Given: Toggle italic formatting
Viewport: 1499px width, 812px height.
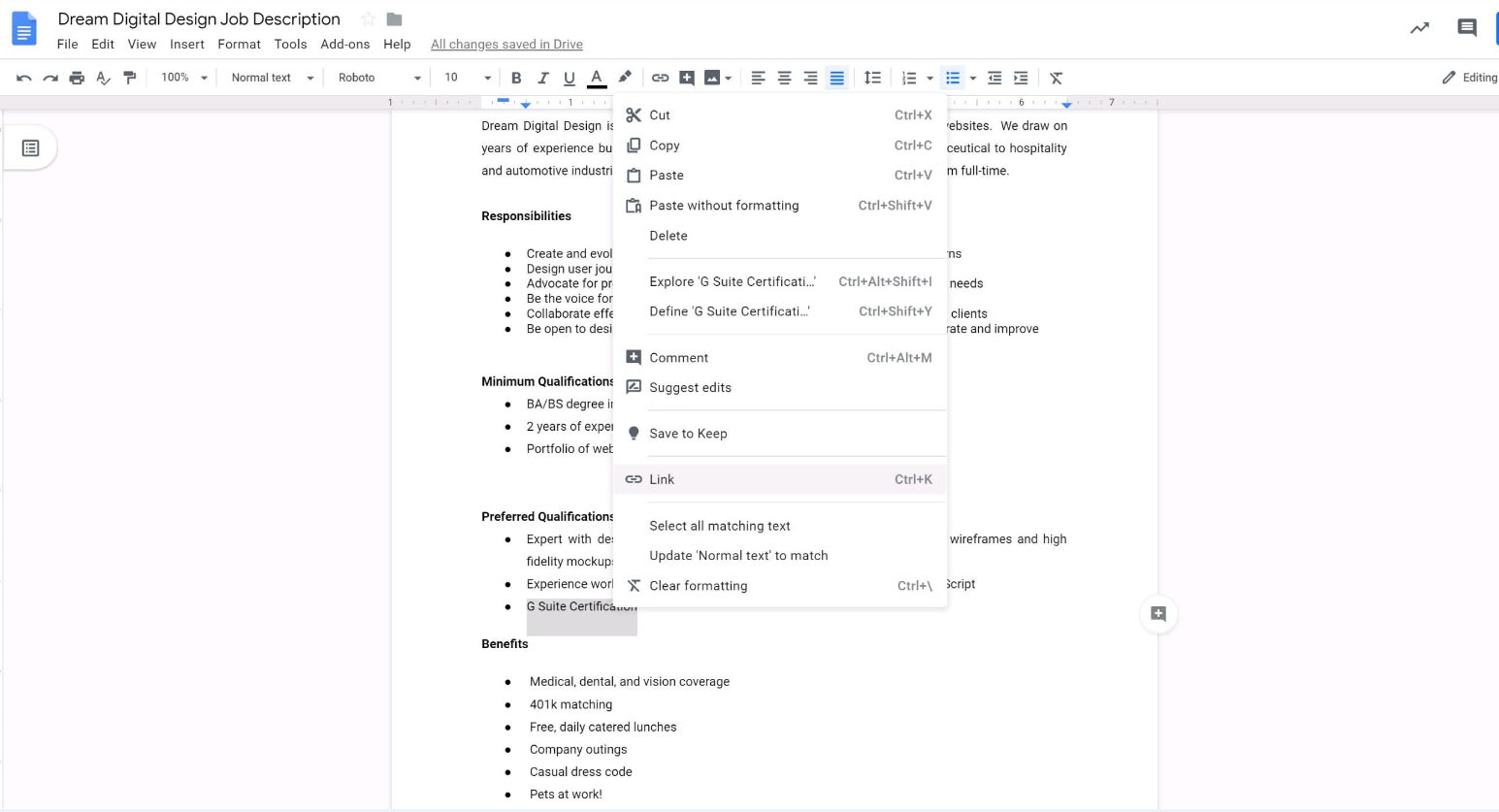Looking at the screenshot, I should click(x=543, y=78).
